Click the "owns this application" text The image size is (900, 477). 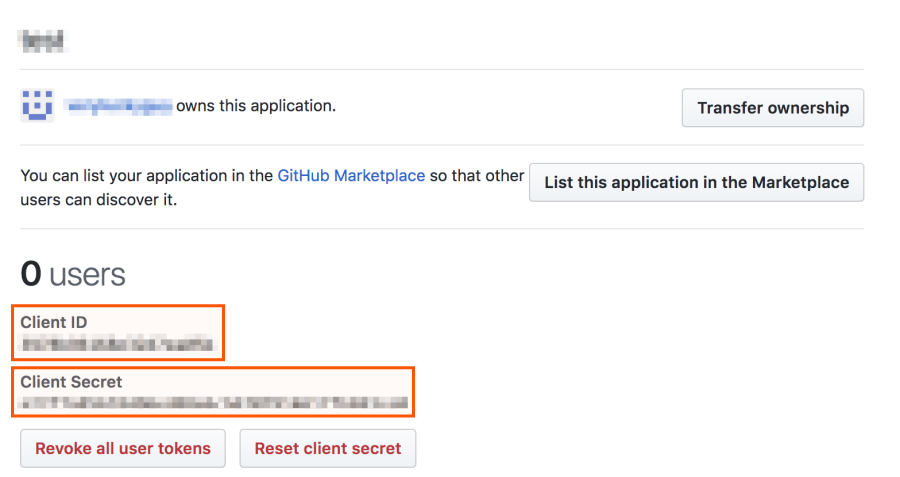pos(256,105)
